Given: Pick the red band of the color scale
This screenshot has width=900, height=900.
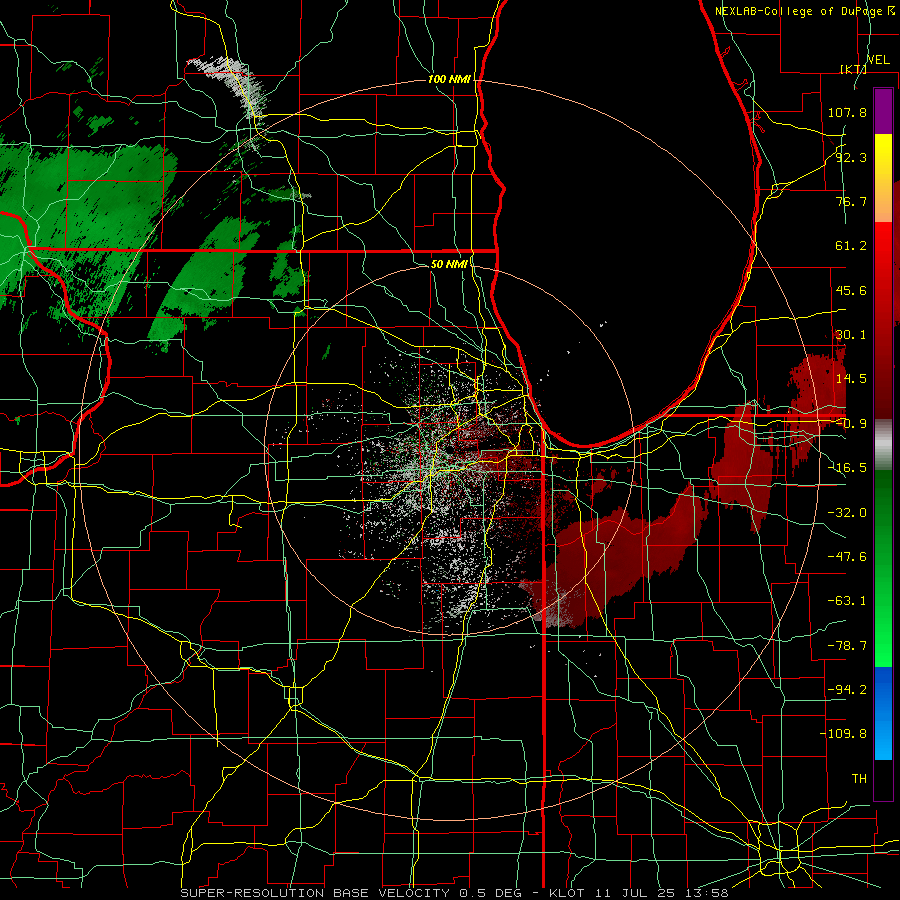Looking at the screenshot, I should point(883,320).
